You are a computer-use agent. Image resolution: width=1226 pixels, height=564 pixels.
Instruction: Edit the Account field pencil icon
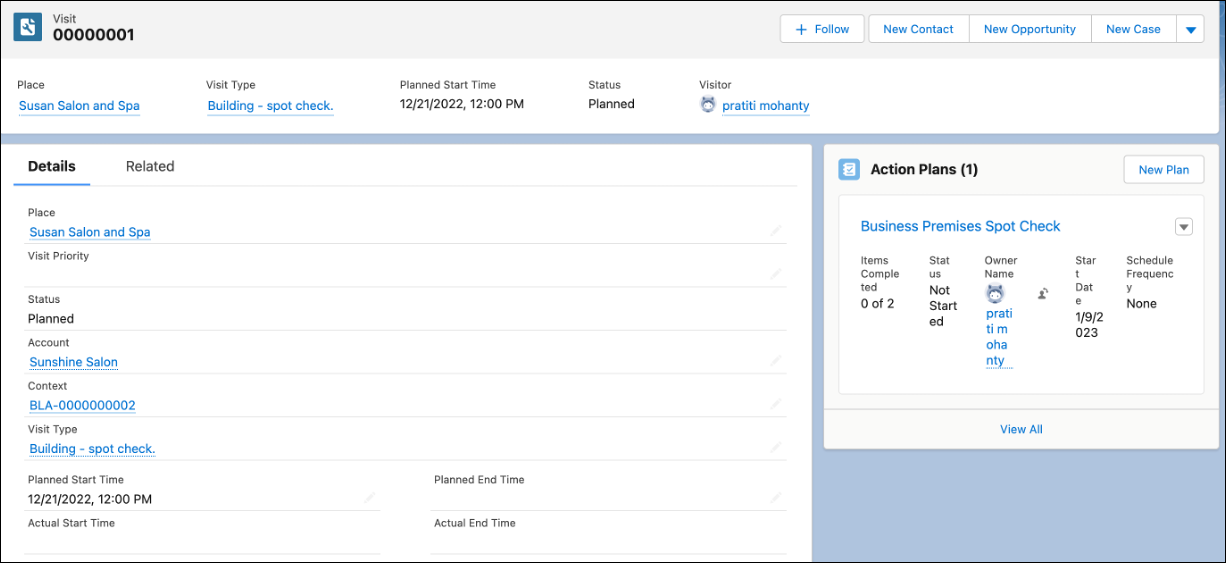click(x=775, y=361)
